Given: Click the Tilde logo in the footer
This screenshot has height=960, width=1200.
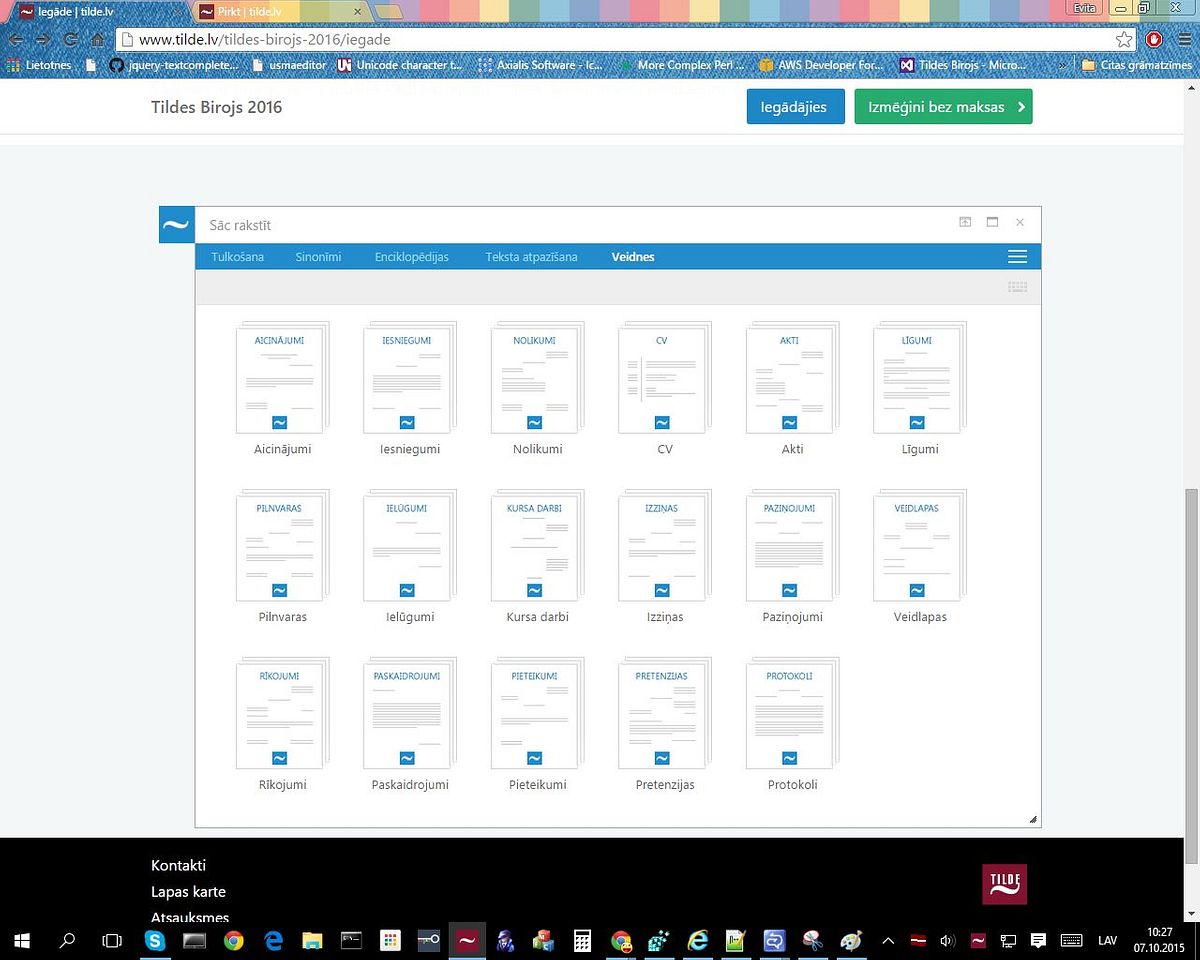Looking at the screenshot, I should pos(1005,884).
